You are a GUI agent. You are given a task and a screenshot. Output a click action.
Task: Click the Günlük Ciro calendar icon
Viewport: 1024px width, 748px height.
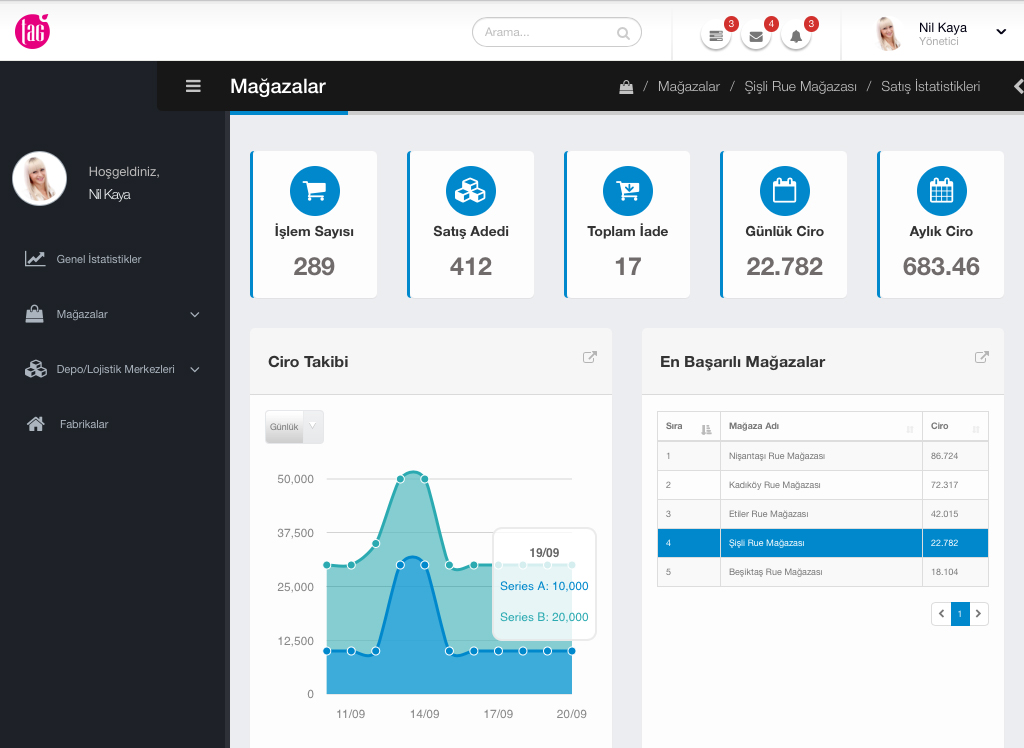(x=784, y=191)
